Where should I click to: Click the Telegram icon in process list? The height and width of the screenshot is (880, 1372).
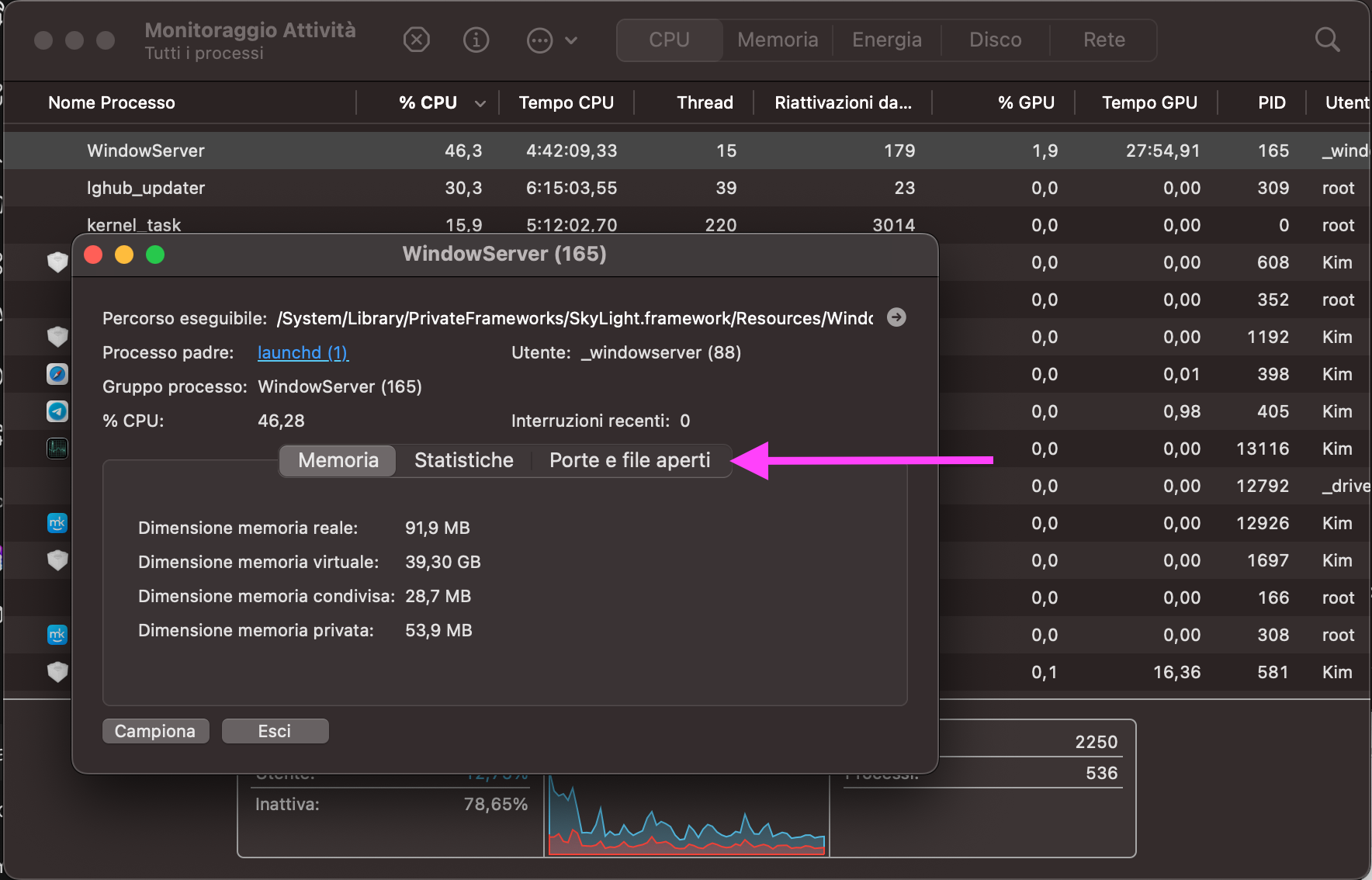click(x=57, y=411)
